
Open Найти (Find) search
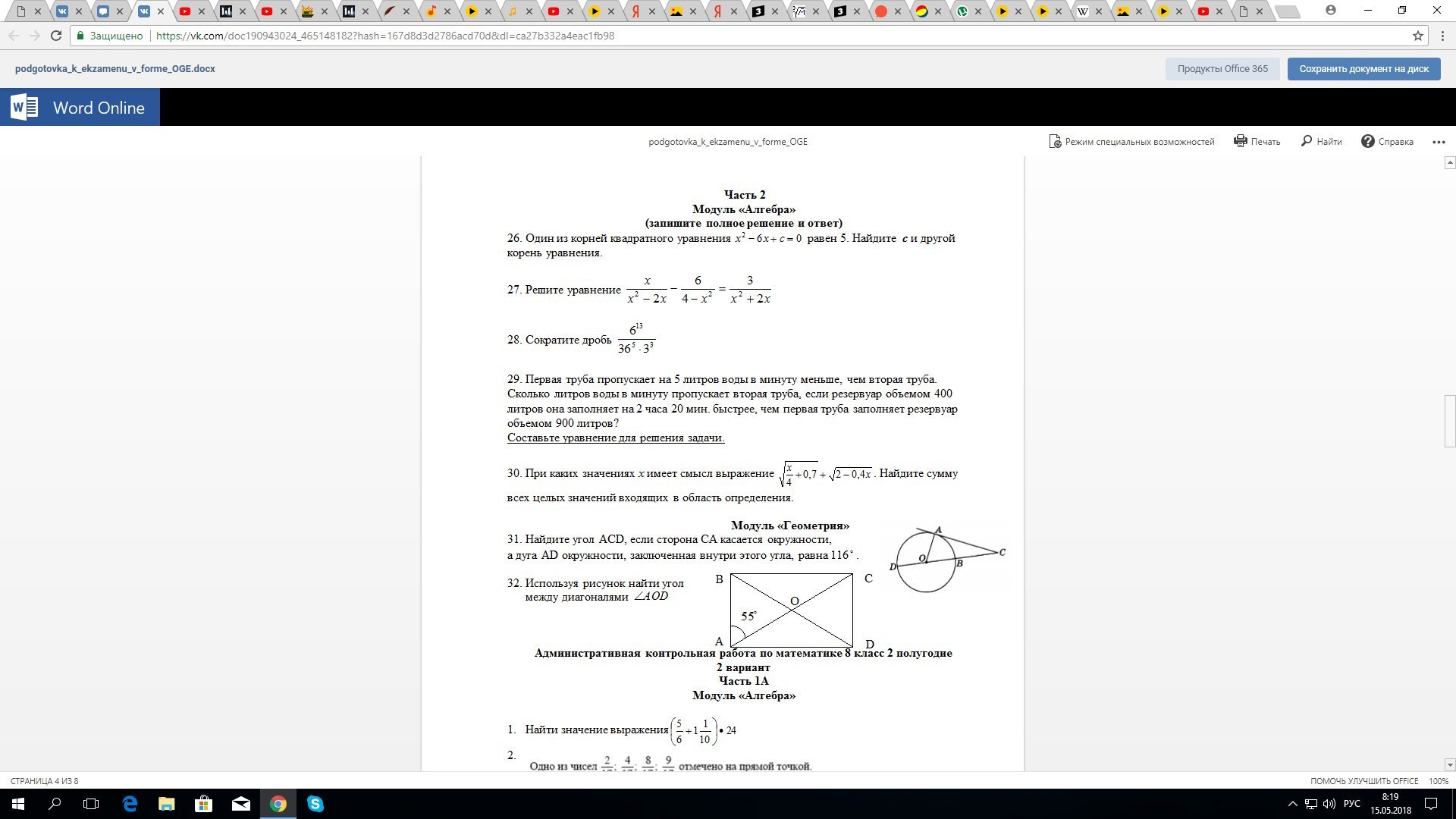tap(1321, 142)
